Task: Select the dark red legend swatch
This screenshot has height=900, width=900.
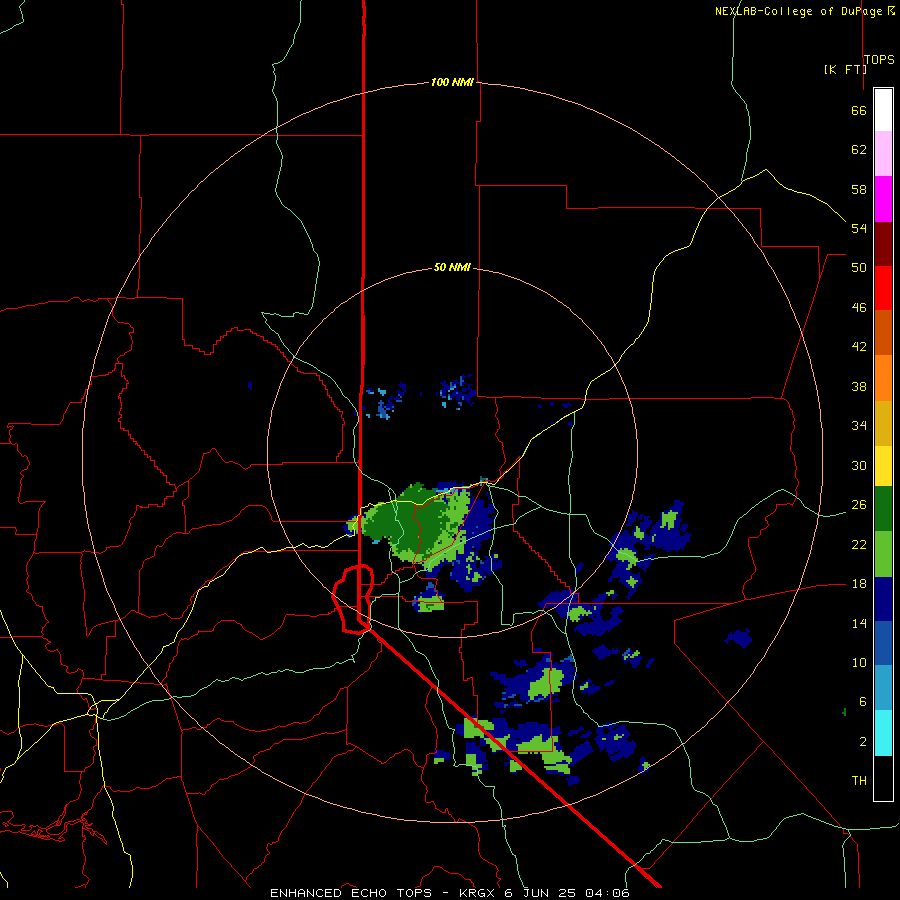Action: pos(883,244)
